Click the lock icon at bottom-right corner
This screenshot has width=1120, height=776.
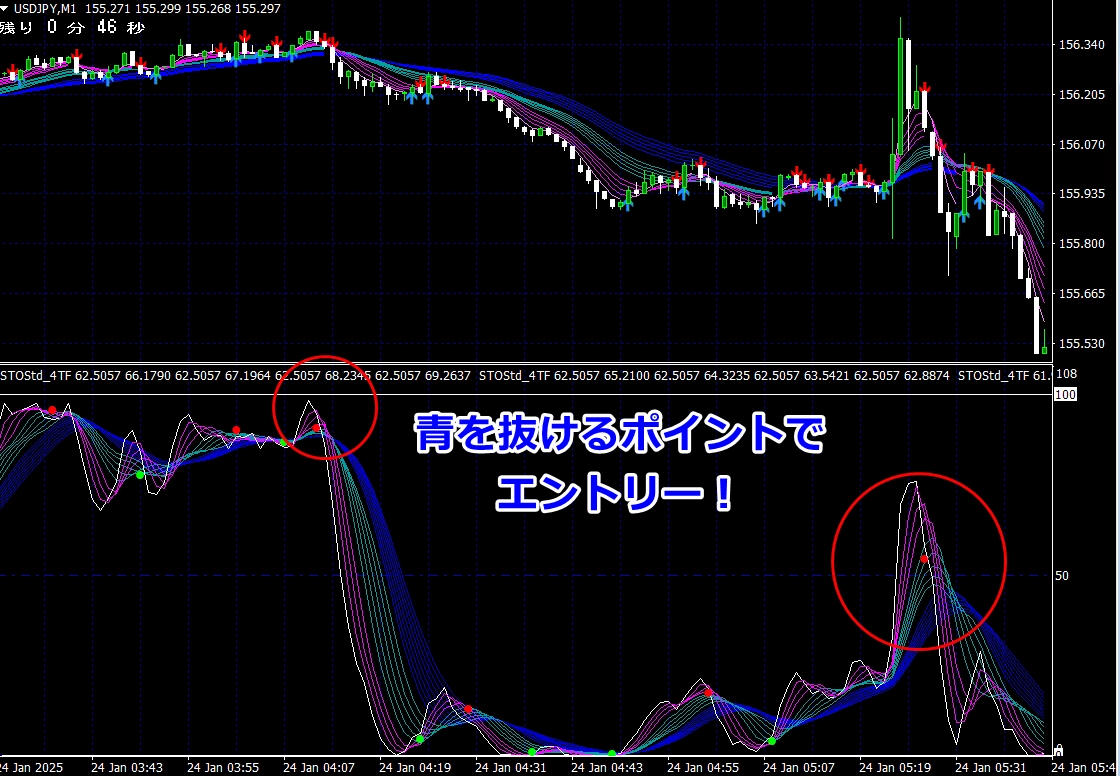(x=1059, y=749)
